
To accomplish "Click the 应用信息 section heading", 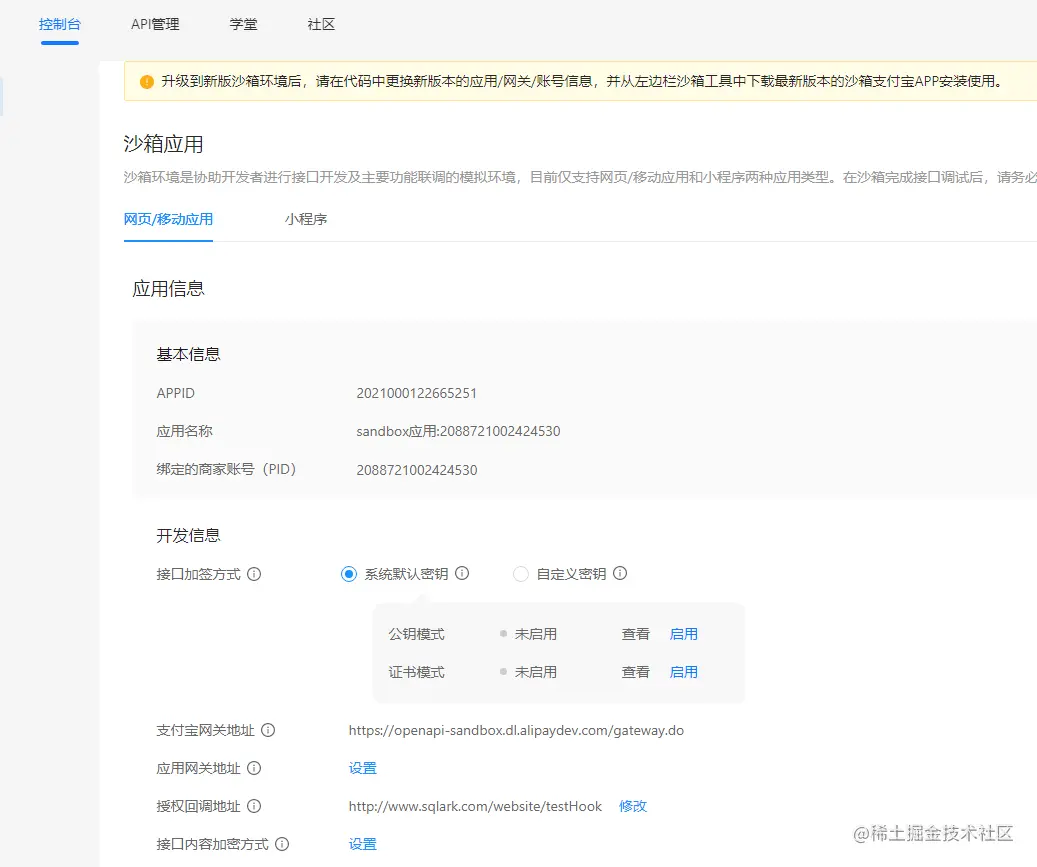I will [169, 288].
